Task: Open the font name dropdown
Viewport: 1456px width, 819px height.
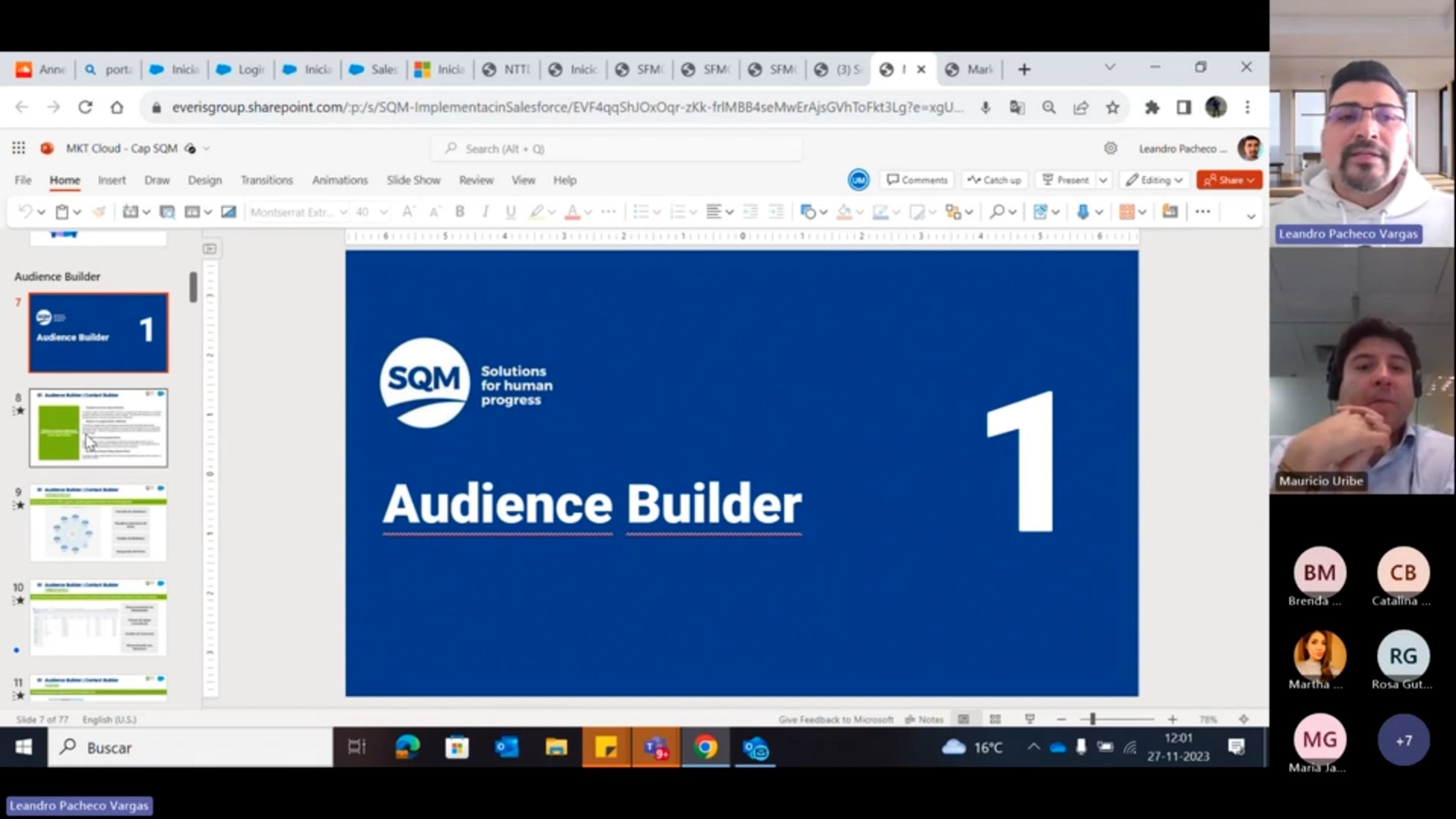Action: (343, 212)
